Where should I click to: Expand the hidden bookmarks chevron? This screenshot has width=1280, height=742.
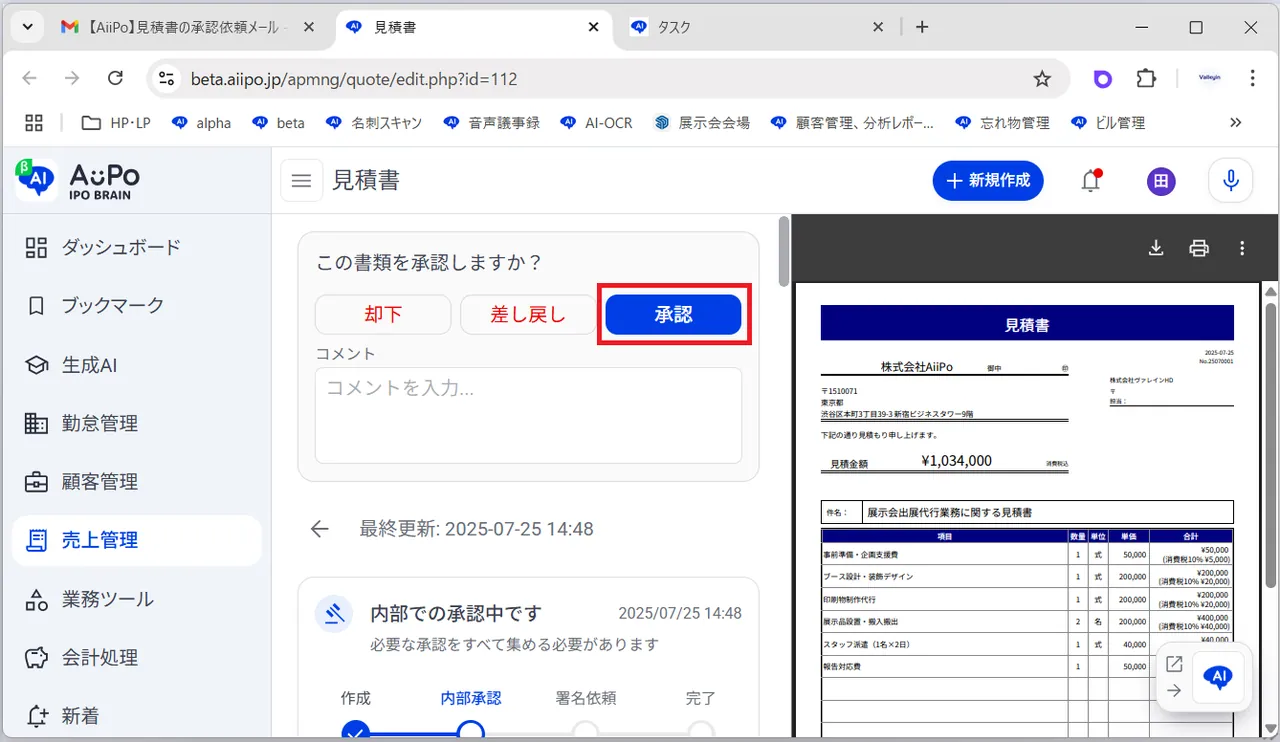coord(1236,123)
